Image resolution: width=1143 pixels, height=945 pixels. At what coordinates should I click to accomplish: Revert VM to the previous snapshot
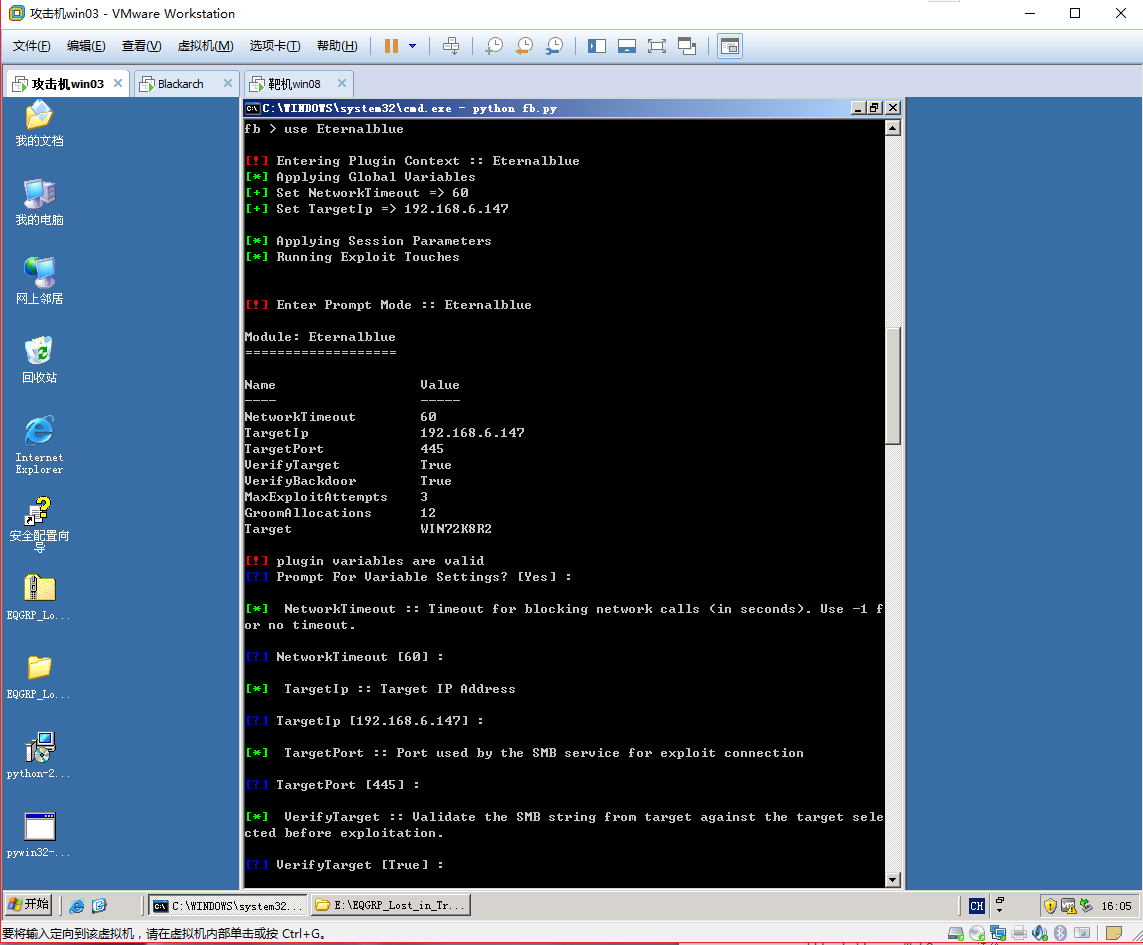(x=524, y=46)
